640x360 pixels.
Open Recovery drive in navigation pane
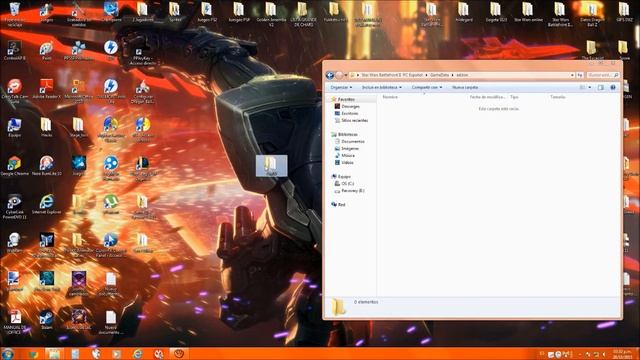[353, 191]
